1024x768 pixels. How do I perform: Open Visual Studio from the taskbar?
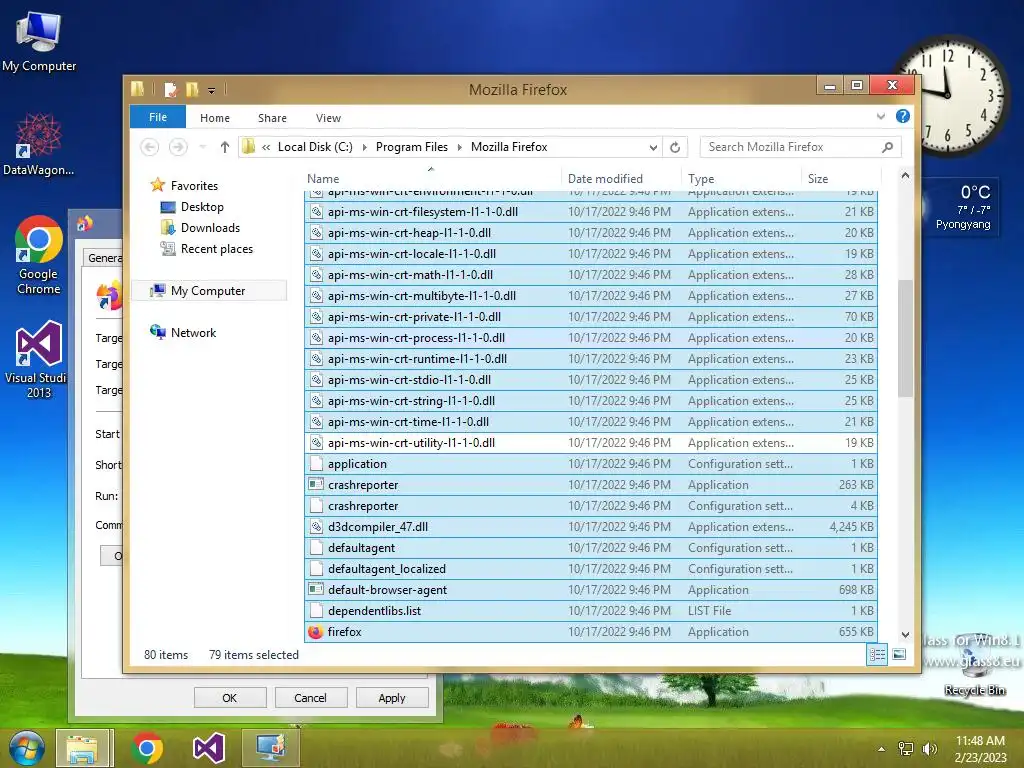point(209,748)
